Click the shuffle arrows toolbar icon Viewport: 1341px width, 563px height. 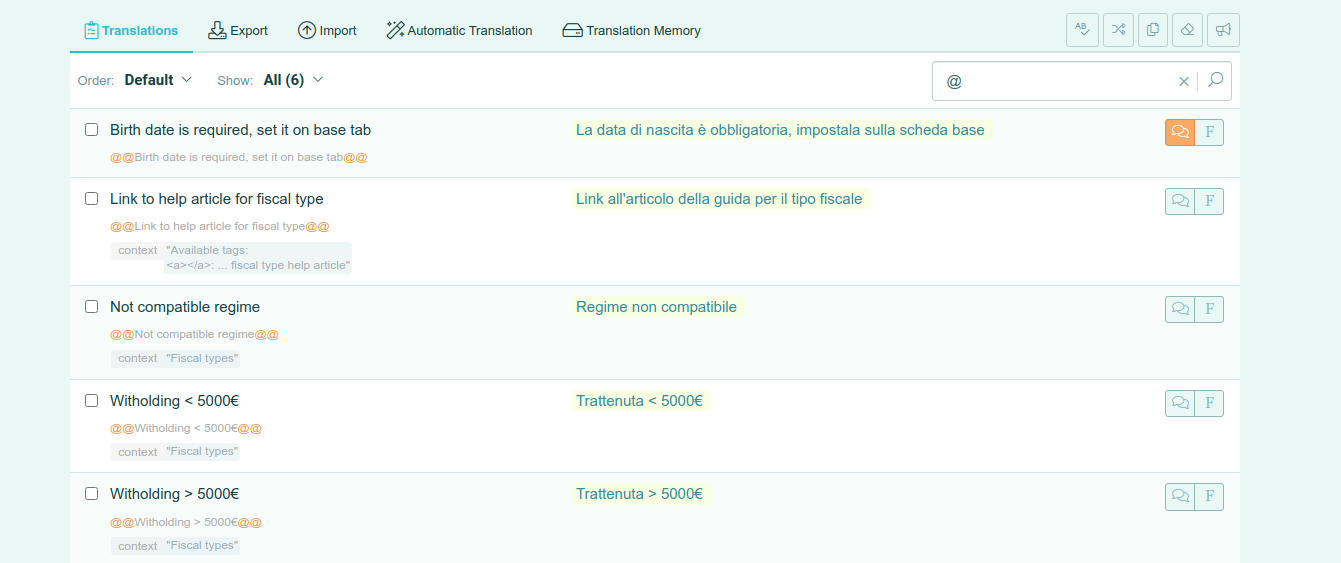tap(1118, 30)
